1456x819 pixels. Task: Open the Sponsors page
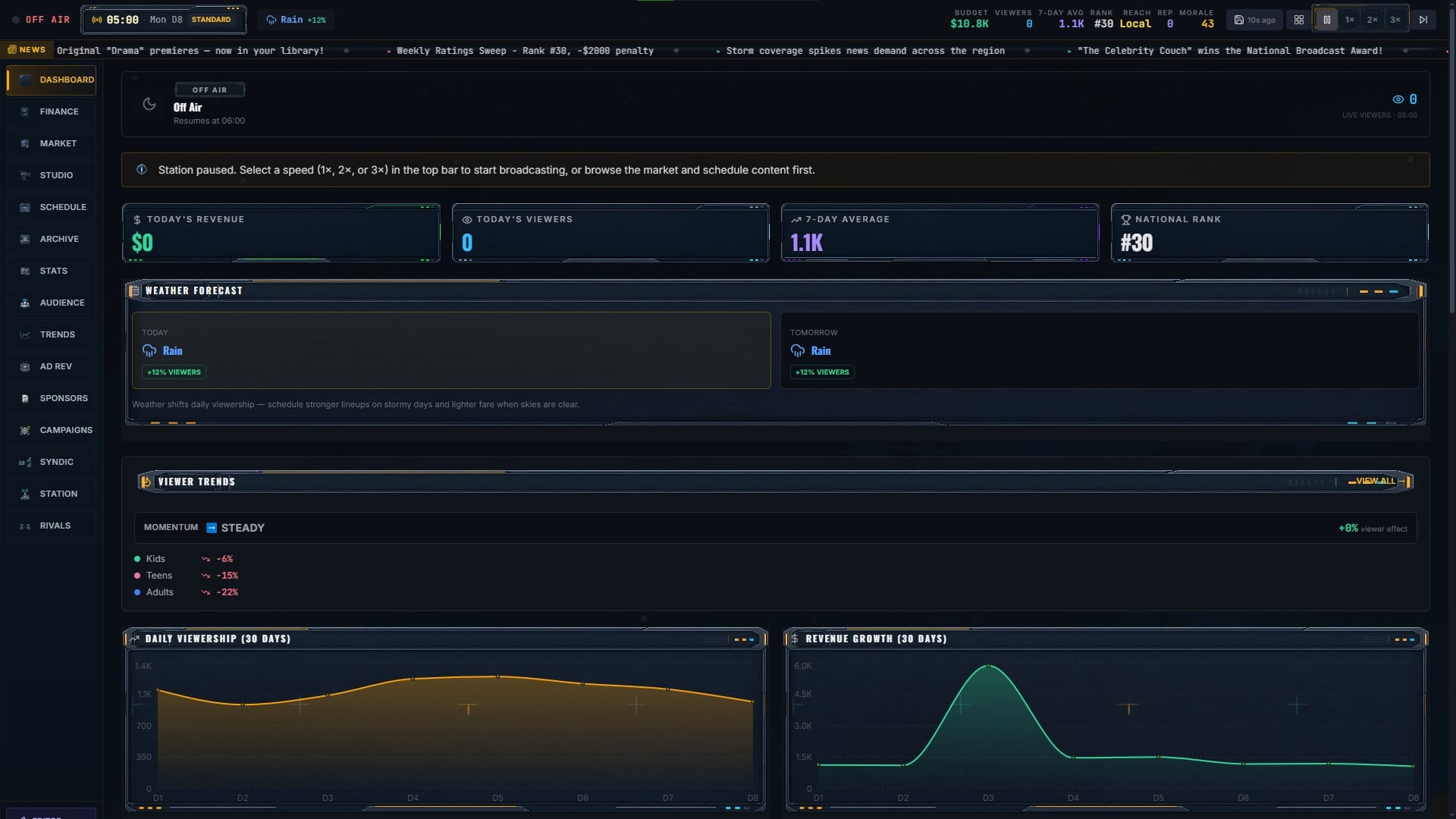[x=52, y=398]
